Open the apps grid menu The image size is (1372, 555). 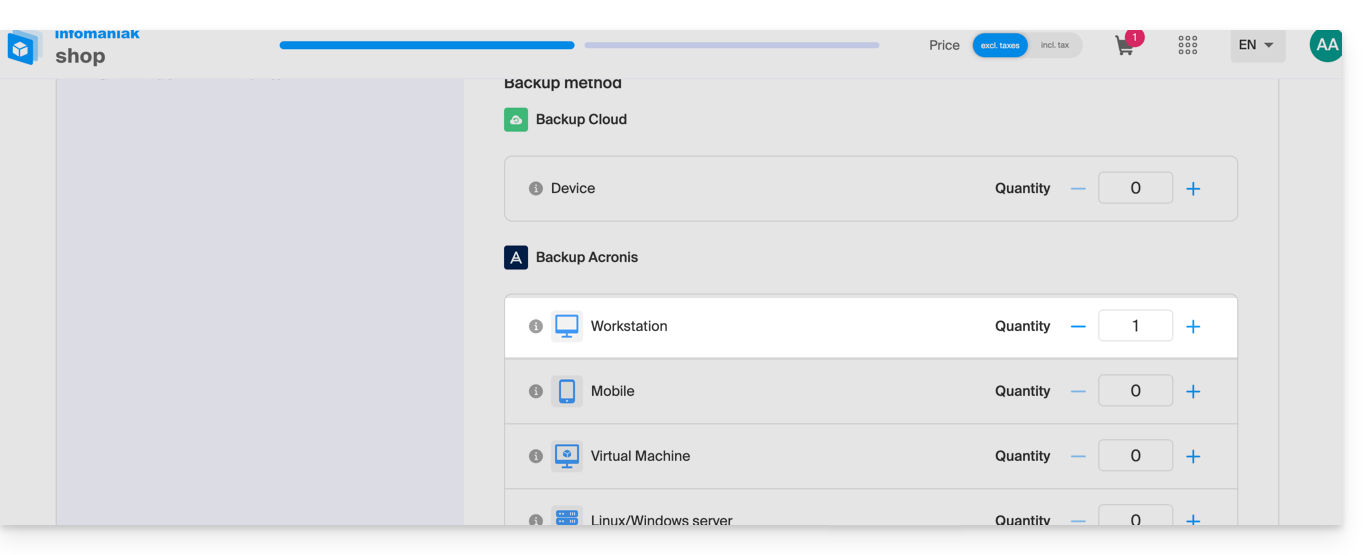point(1188,45)
